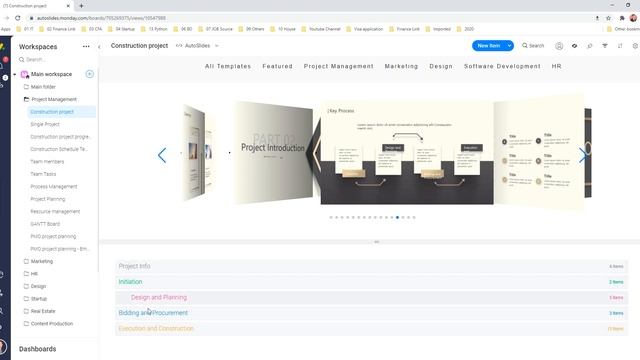Open the 13 Python bookmark folder
This screenshot has height=360, width=640.
pyautogui.click(x=154, y=29)
